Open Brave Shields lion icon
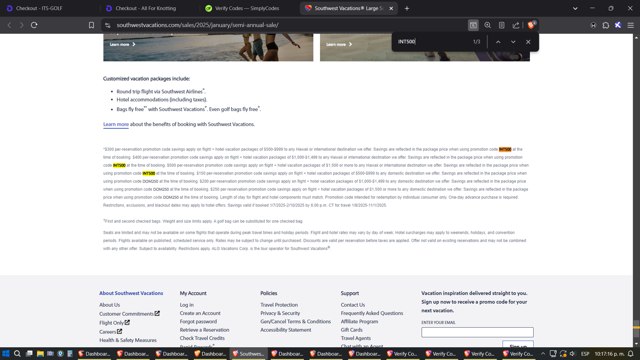The height and width of the screenshot is (360, 640). [531, 25]
